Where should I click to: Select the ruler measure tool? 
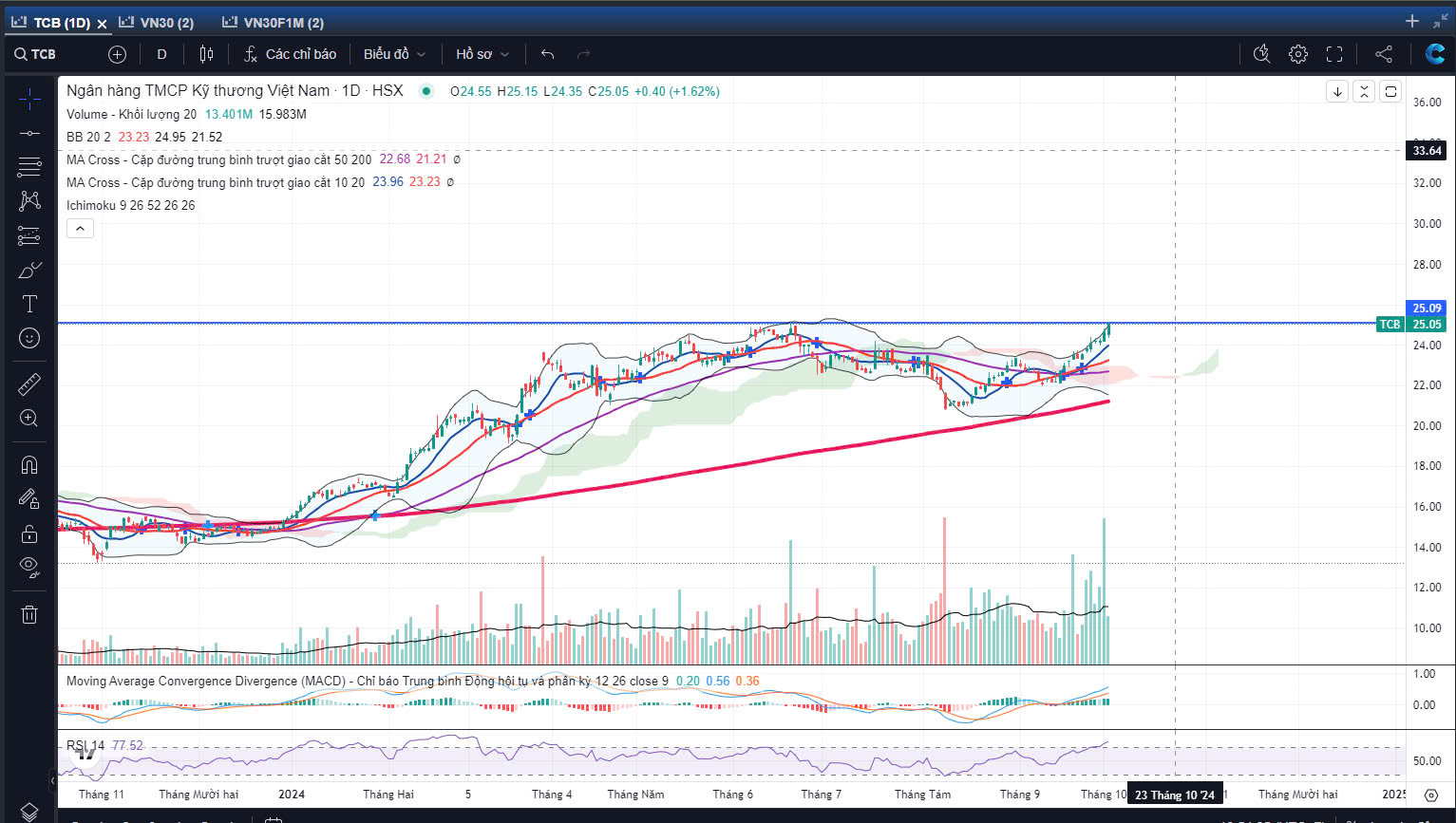(x=29, y=383)
